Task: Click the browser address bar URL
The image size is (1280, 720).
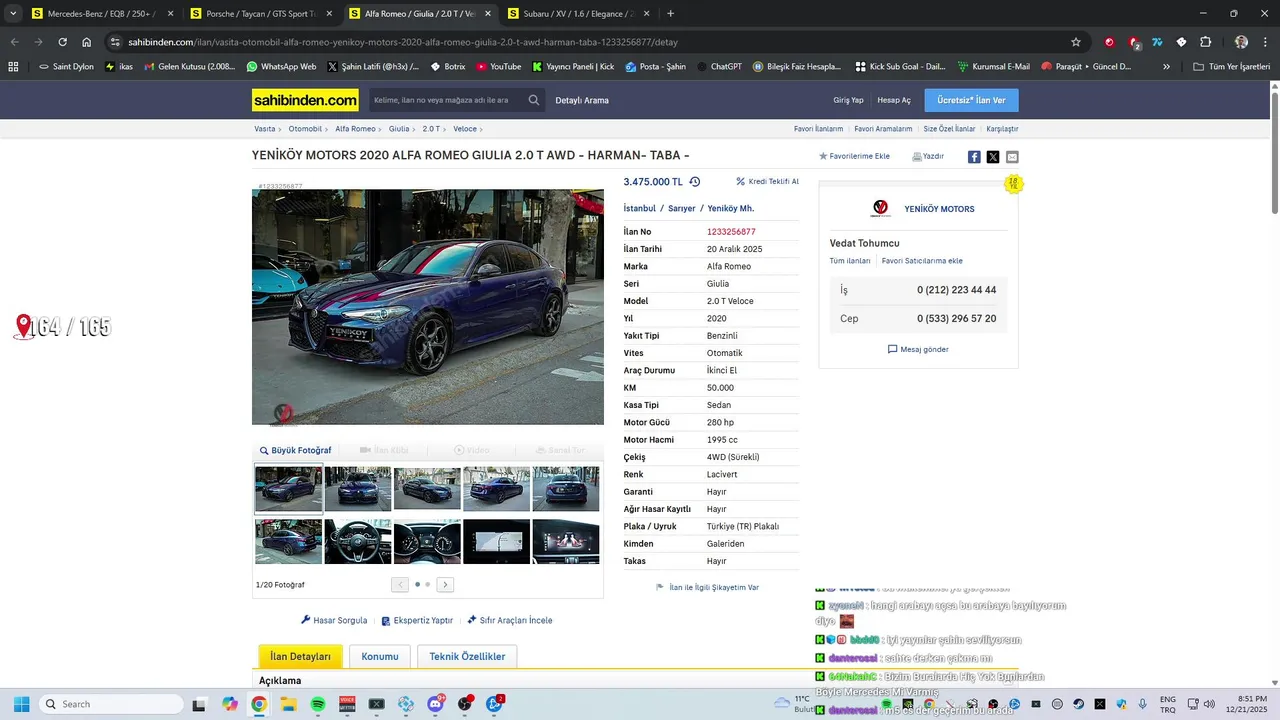Action: pos(403,42)
